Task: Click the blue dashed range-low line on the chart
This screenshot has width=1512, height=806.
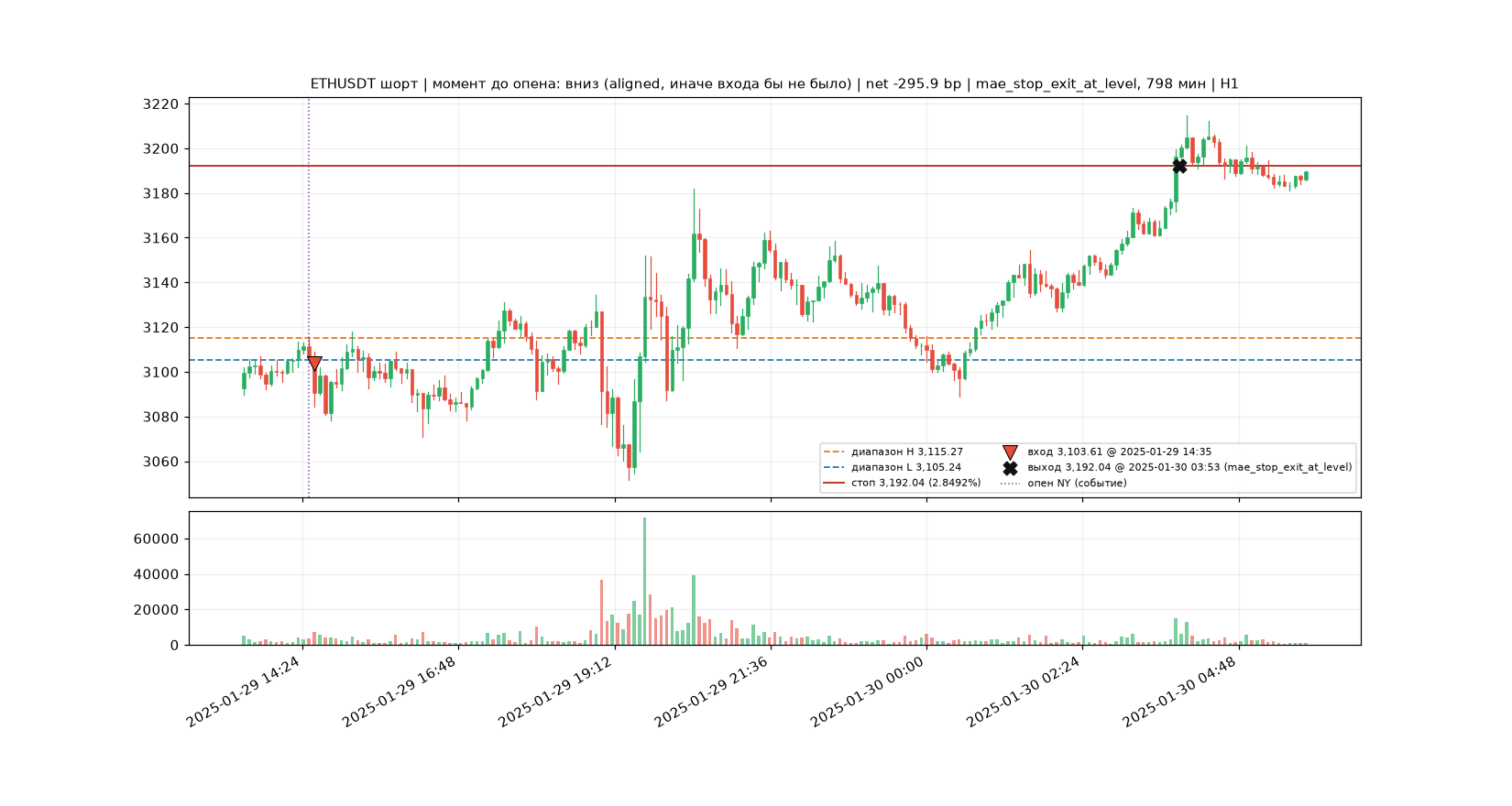Action: point(774,360)
